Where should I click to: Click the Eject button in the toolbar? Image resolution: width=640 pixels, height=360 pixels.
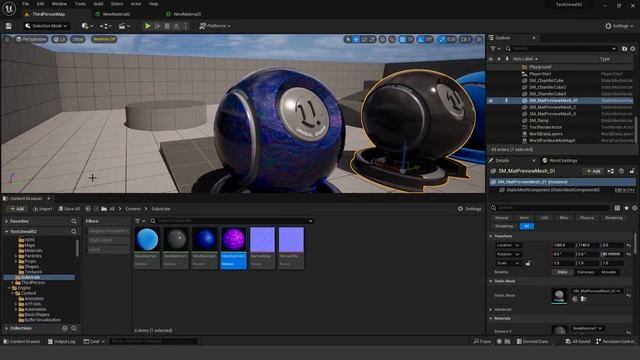(176, 26)
